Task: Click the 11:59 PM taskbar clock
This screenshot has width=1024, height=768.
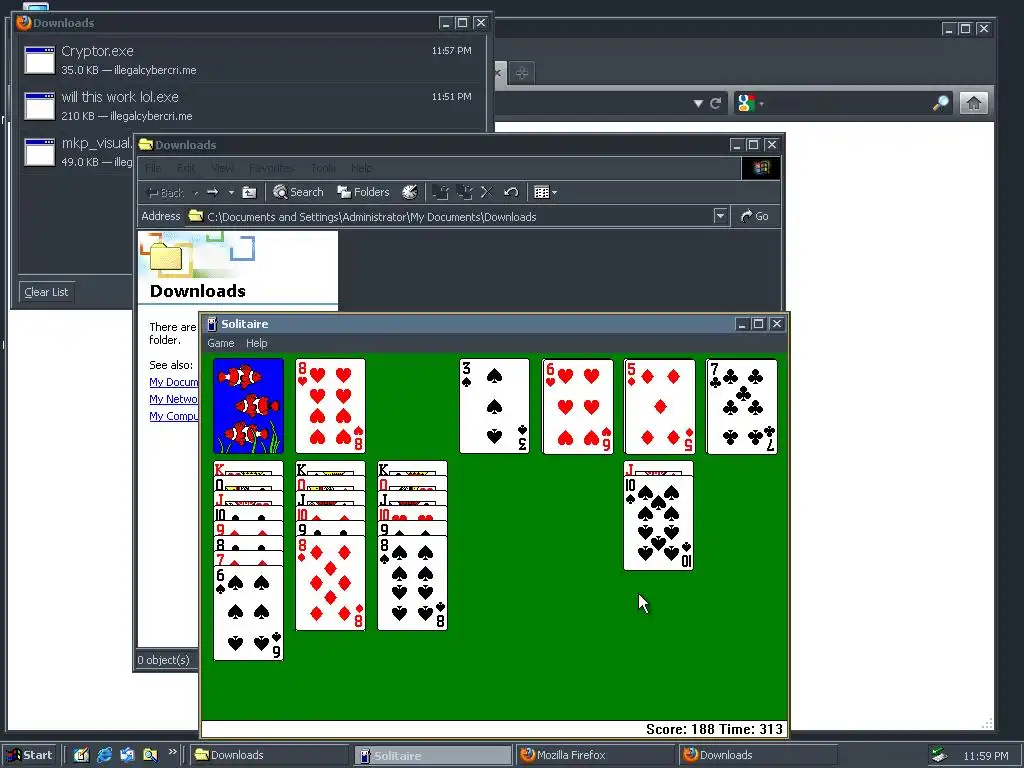Action: coord(985,756)
